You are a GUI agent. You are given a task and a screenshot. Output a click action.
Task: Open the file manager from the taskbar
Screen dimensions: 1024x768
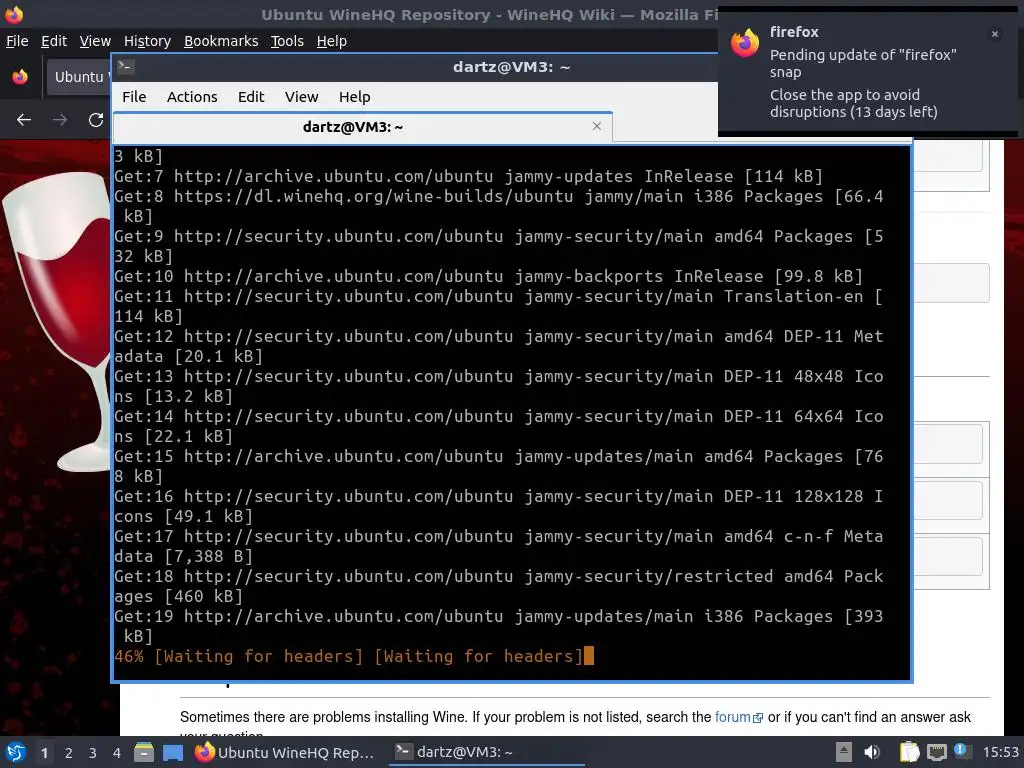144,752
